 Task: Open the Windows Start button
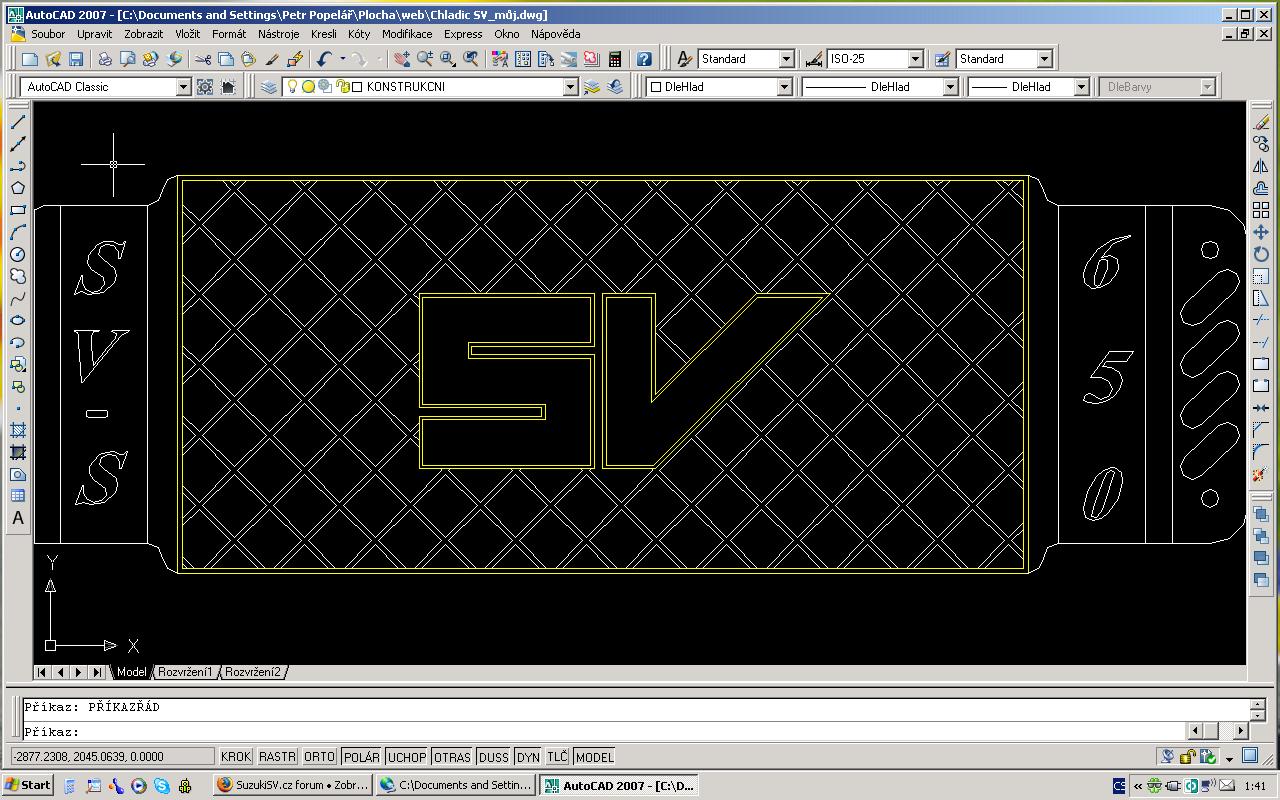pos(28,785)
